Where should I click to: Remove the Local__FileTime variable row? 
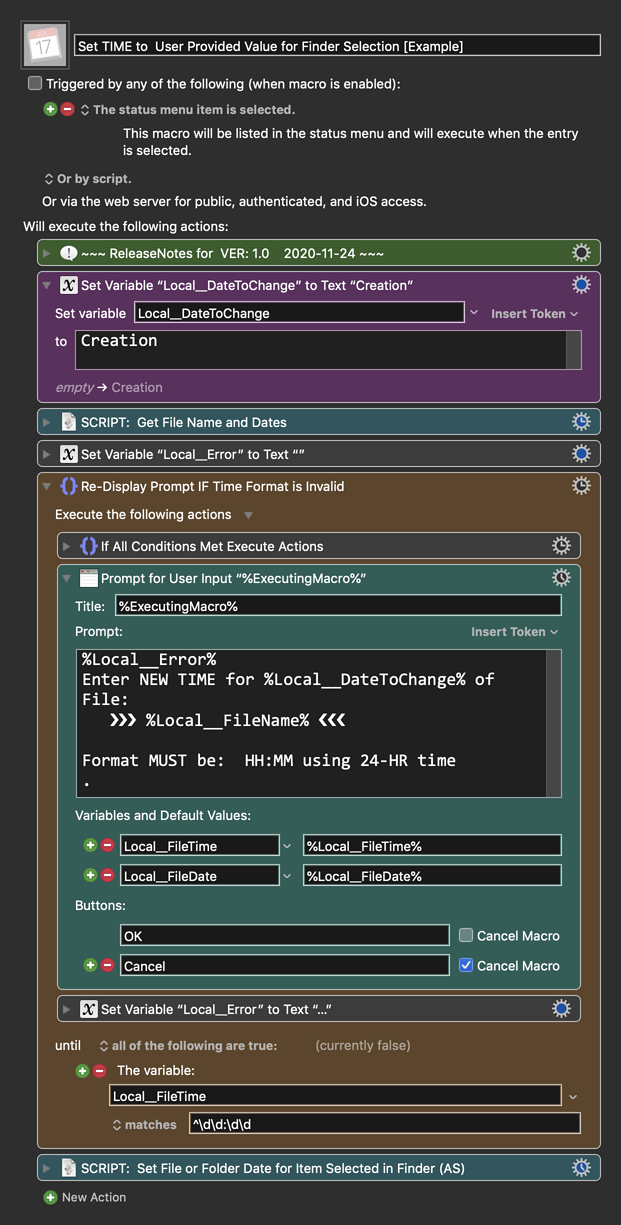(107, 846)
